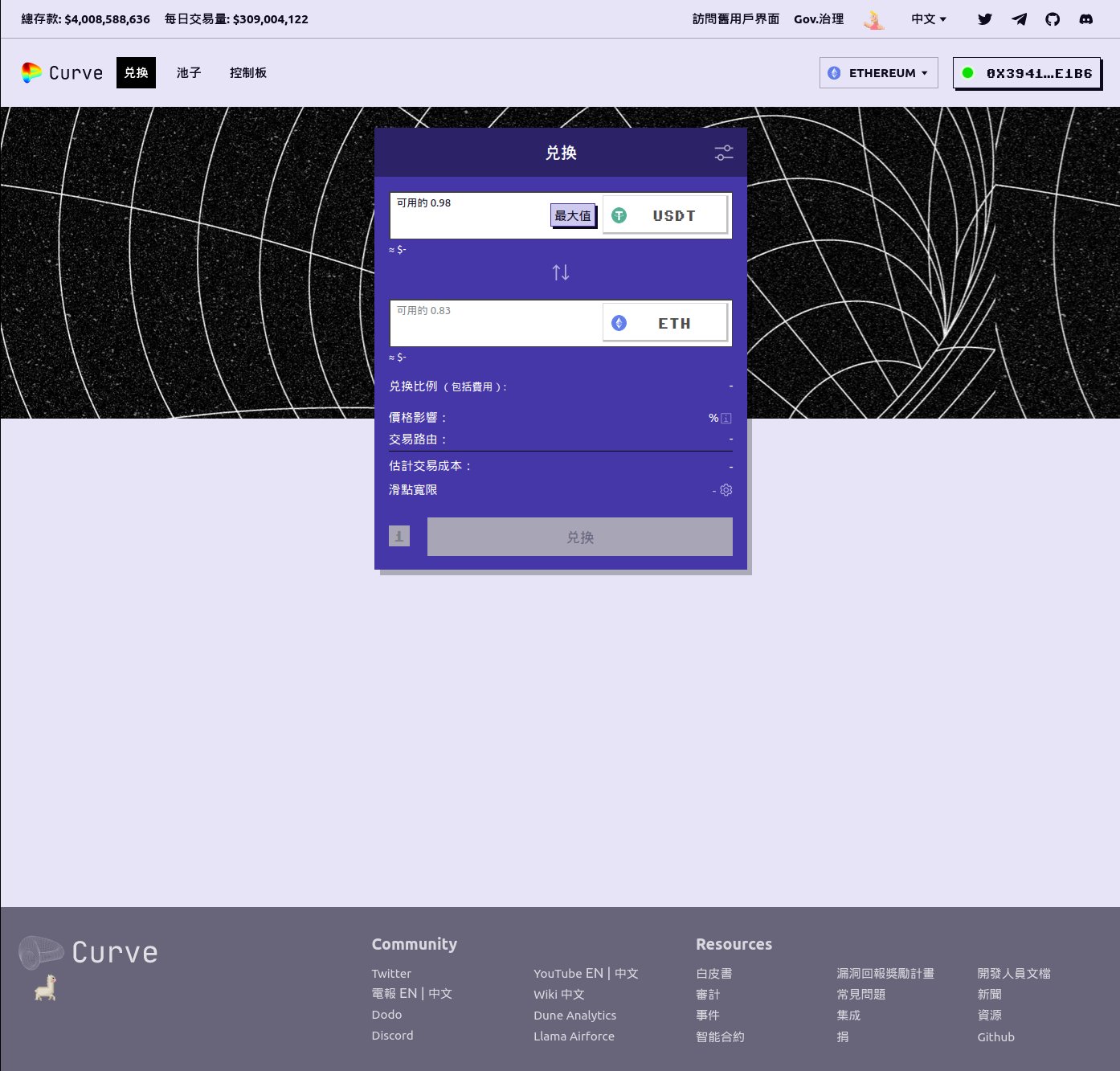Click the swap direction arrows between tokens
Screen dimensions: 1120x1071
560,272
